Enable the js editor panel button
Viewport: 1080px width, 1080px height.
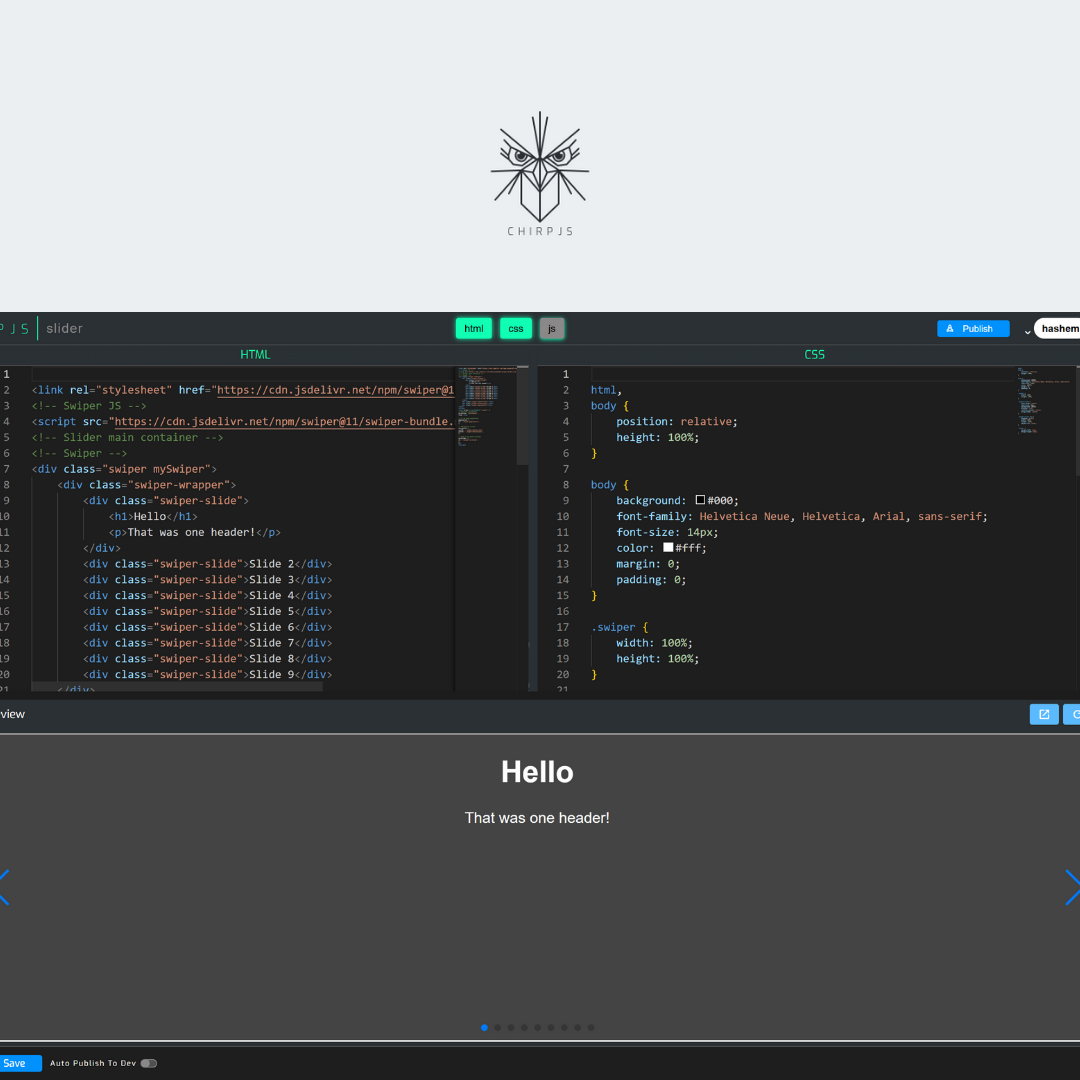pyautogui.click(x=552, y=328)
